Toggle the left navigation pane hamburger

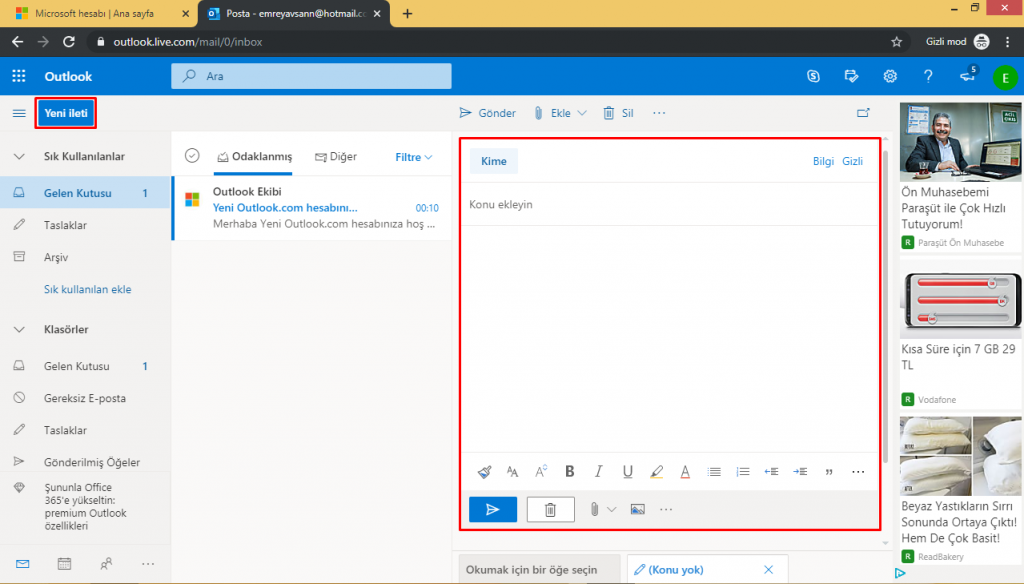point(19,113)
